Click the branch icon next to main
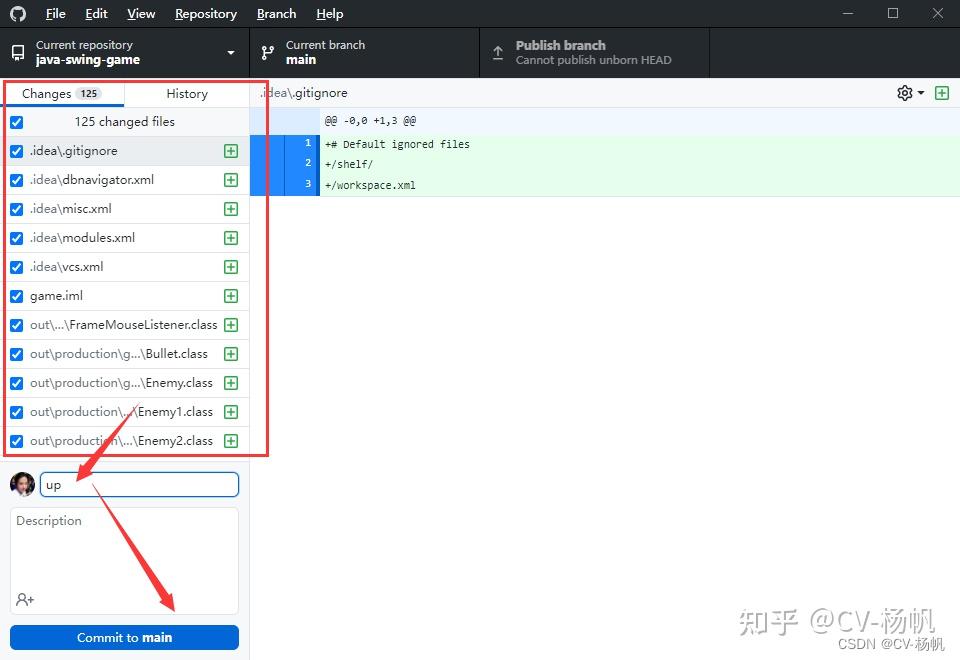Viewport: 960px width, 660px height. coord(268,52)
